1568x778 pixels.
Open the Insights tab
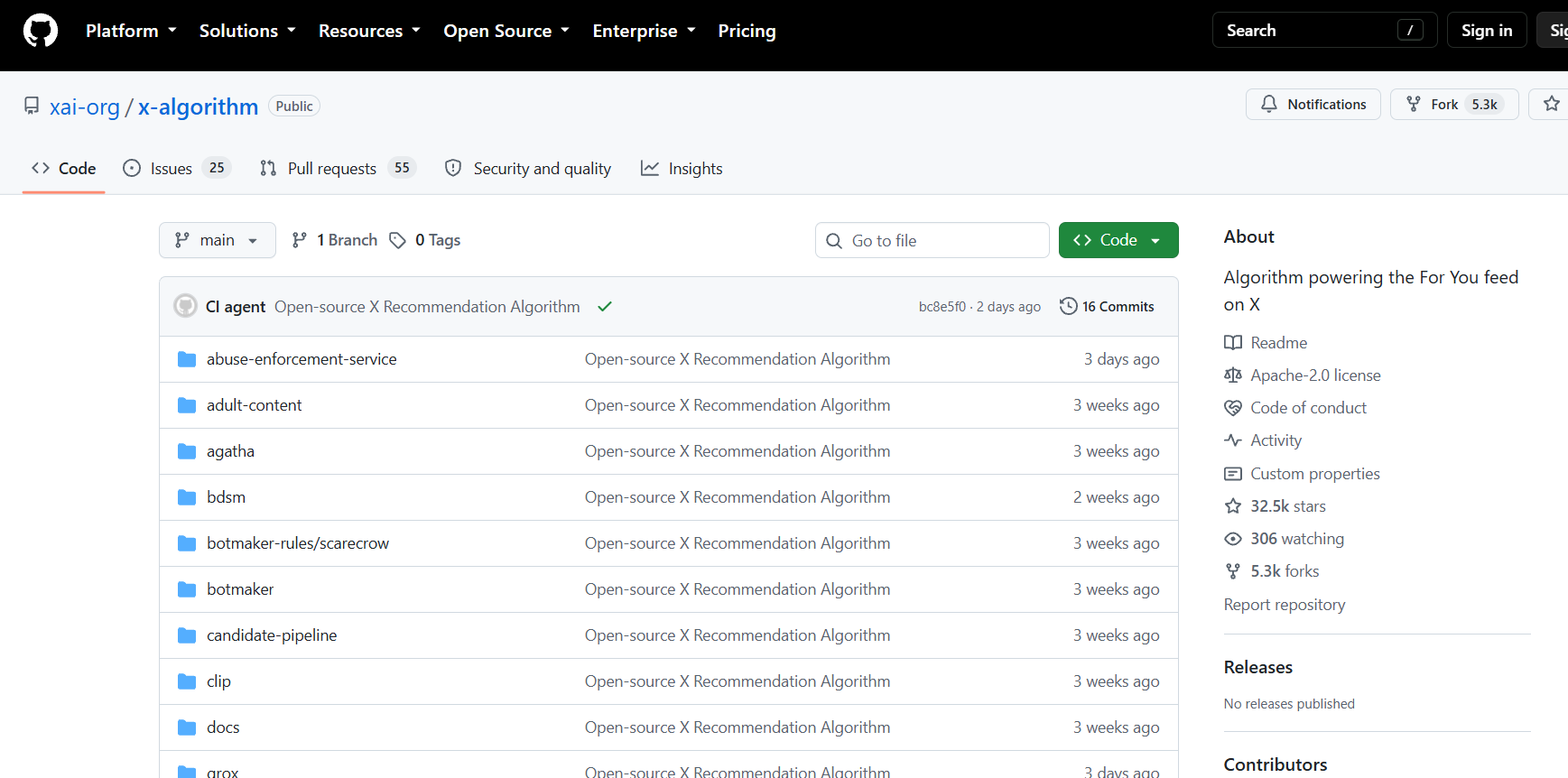tap(682, 169)
